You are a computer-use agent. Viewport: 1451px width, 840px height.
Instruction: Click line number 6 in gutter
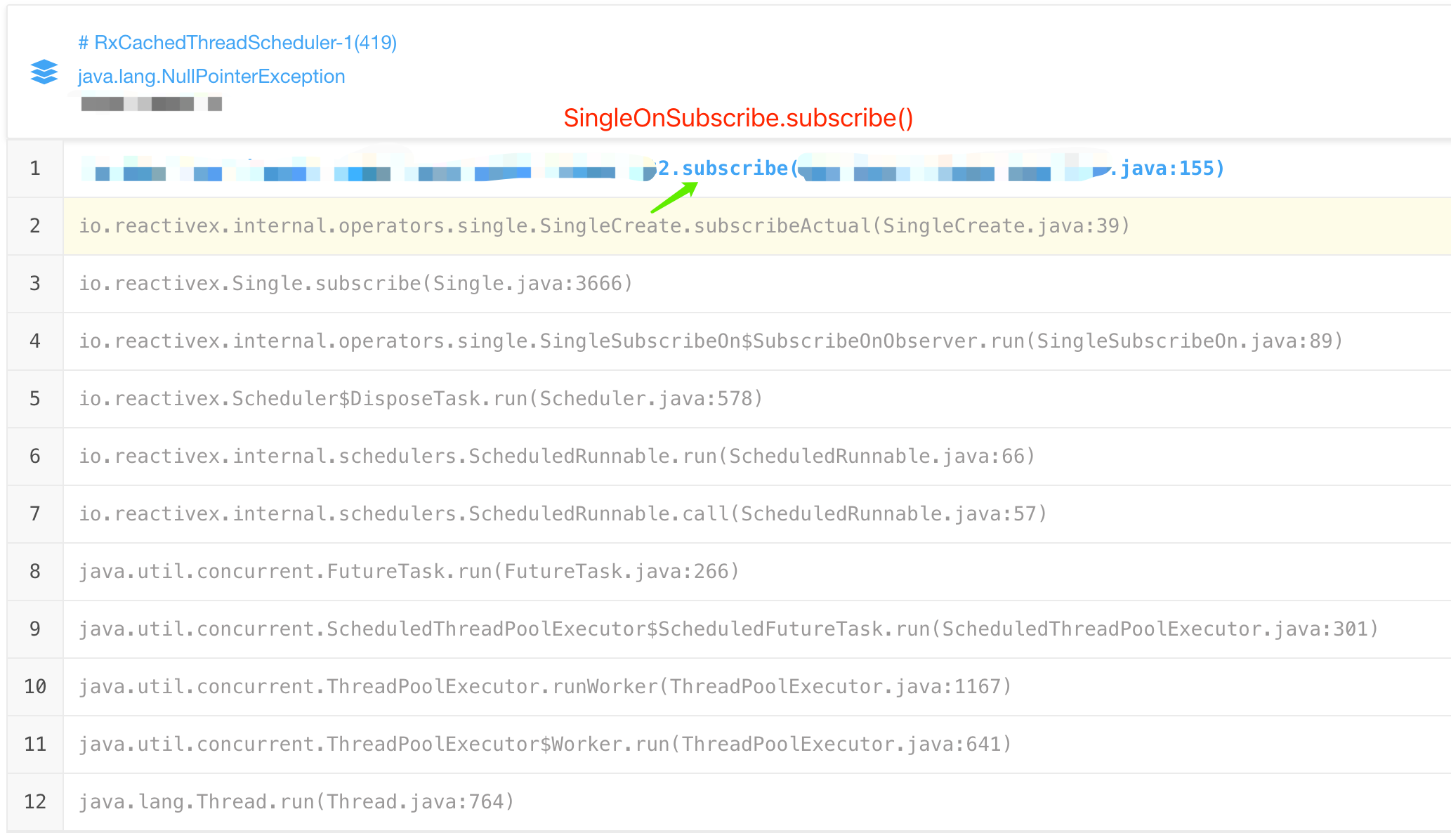pos(35,457)
